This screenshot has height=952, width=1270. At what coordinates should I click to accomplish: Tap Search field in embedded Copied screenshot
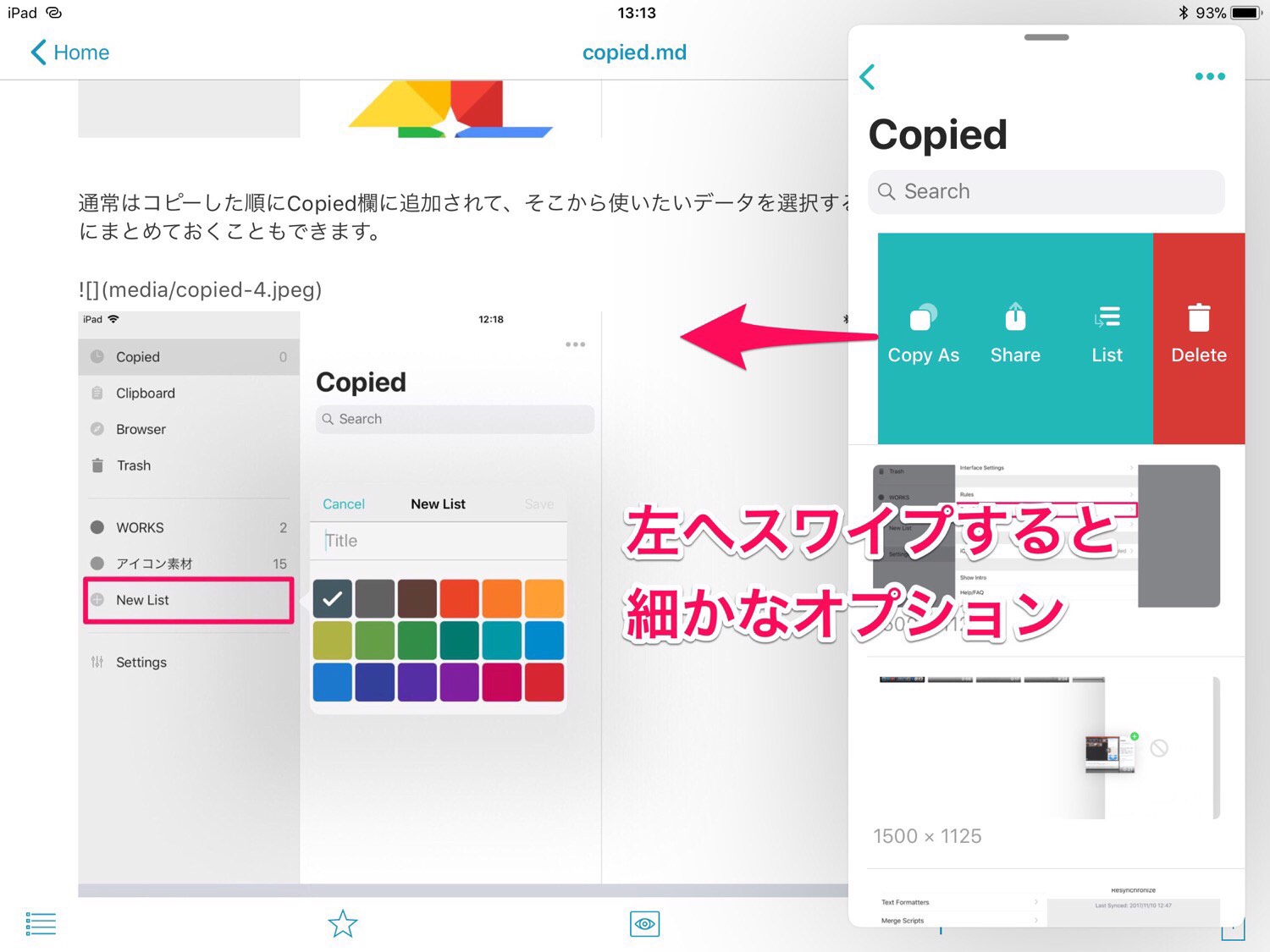point(455,419)
